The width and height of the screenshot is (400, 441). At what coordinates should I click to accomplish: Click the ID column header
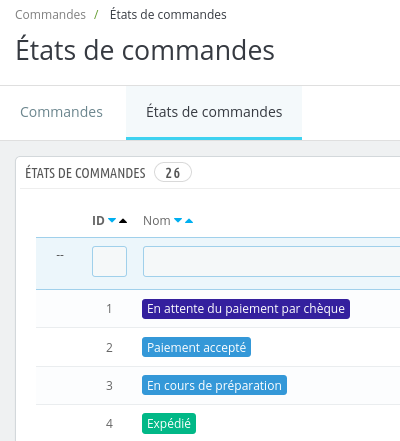tap(98, 221)
